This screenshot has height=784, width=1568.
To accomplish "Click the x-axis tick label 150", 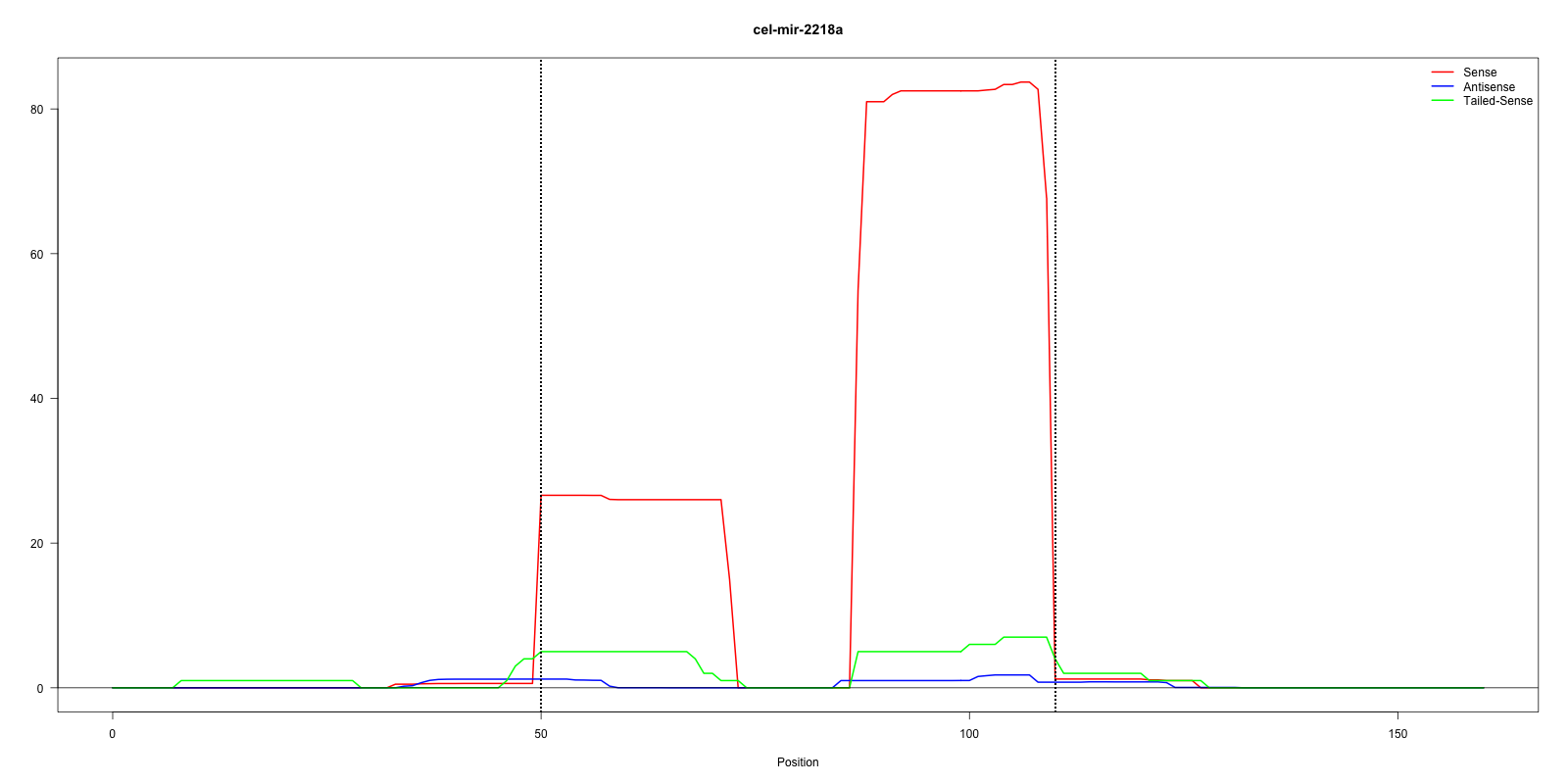I will click(x=1397, y=734).
